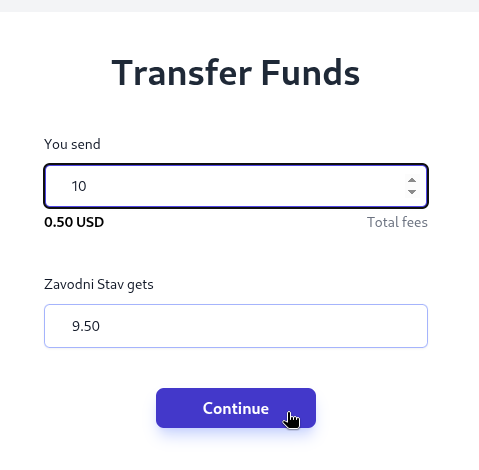Click the Zavodni Stav gets label
Screen dimensions: 479x470
tap(99, 285)
